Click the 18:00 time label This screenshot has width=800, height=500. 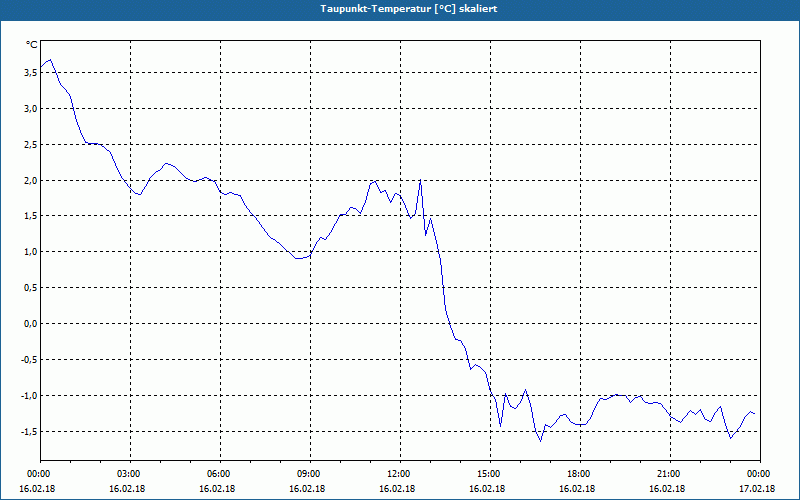coord(581,474)
